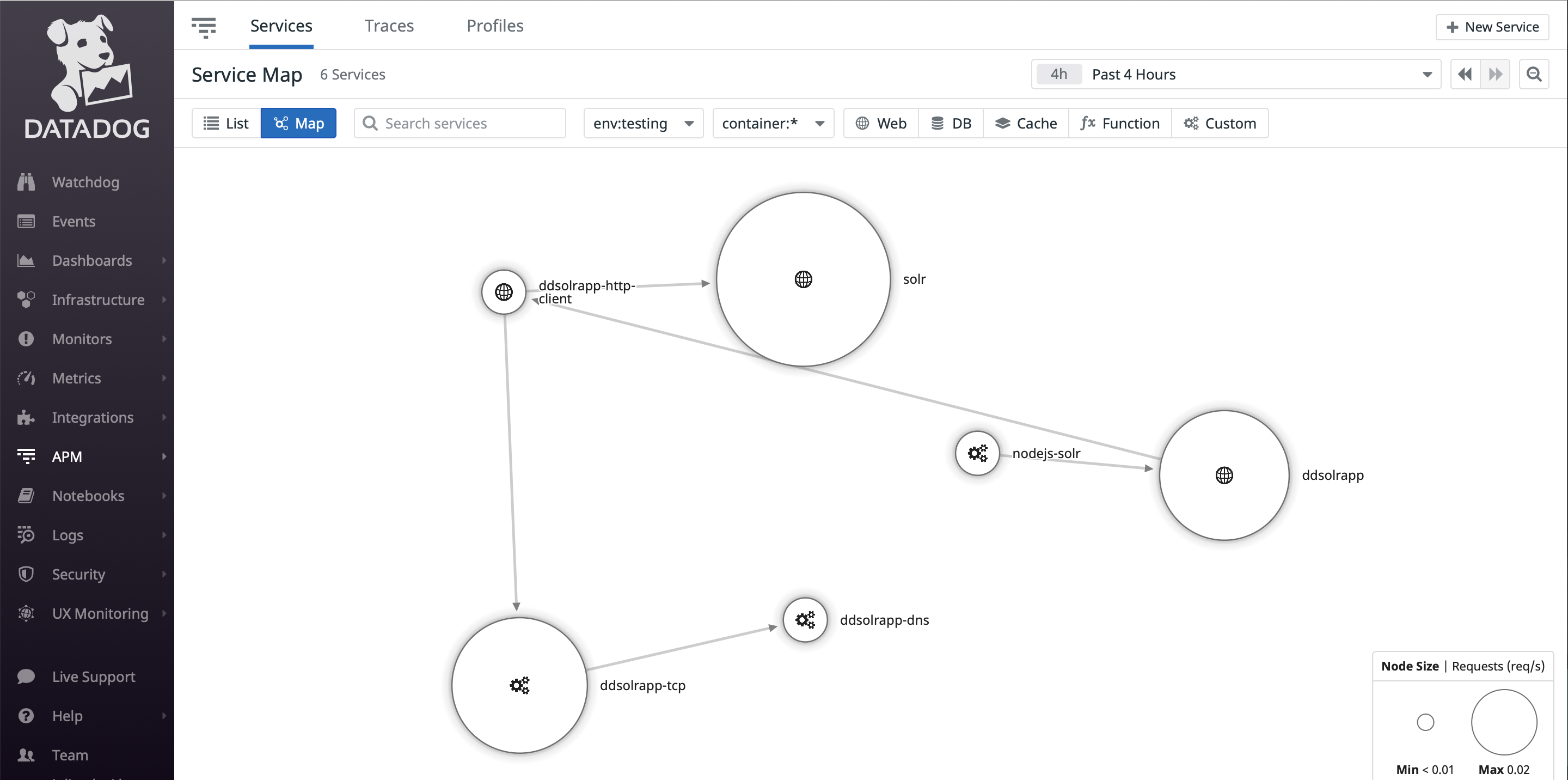1568x780 pixels.
Task: Toggle the env:testing filter
Action: (x=641, y=123)
